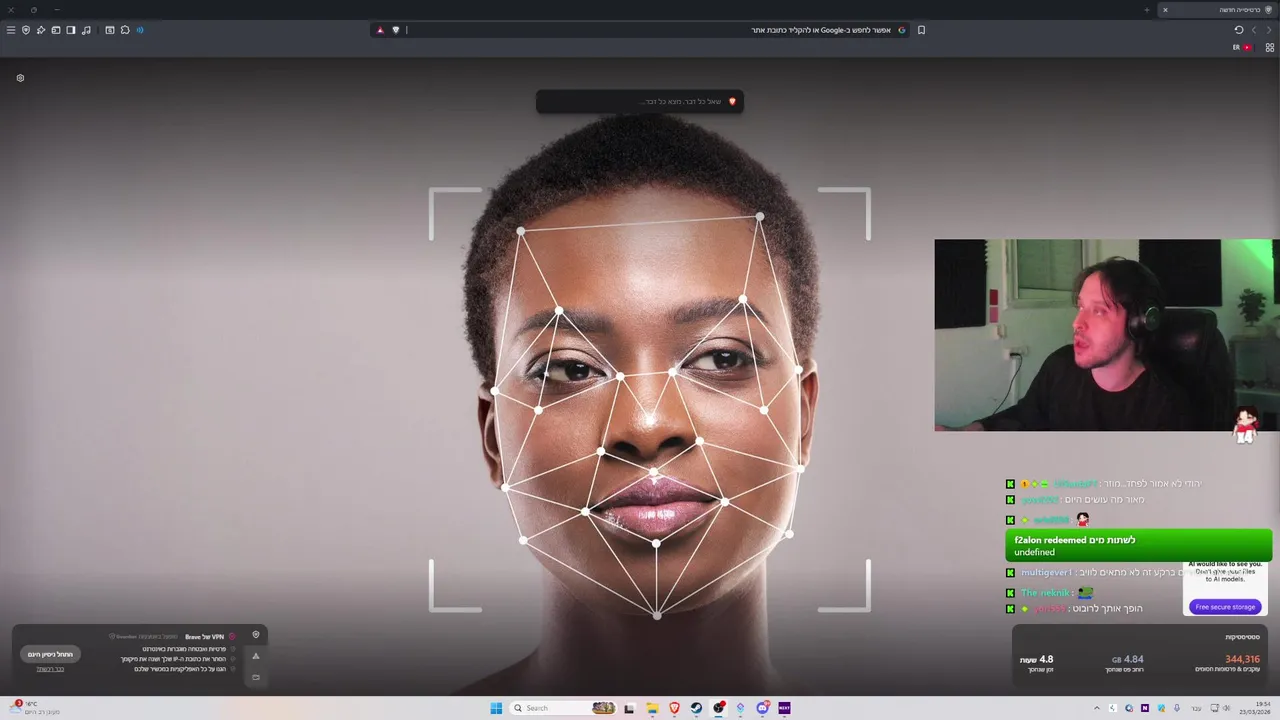This screenshot has height=720, width=1280.
Task: Select VPN location pin icon in widget
Action: pos(256,635)
